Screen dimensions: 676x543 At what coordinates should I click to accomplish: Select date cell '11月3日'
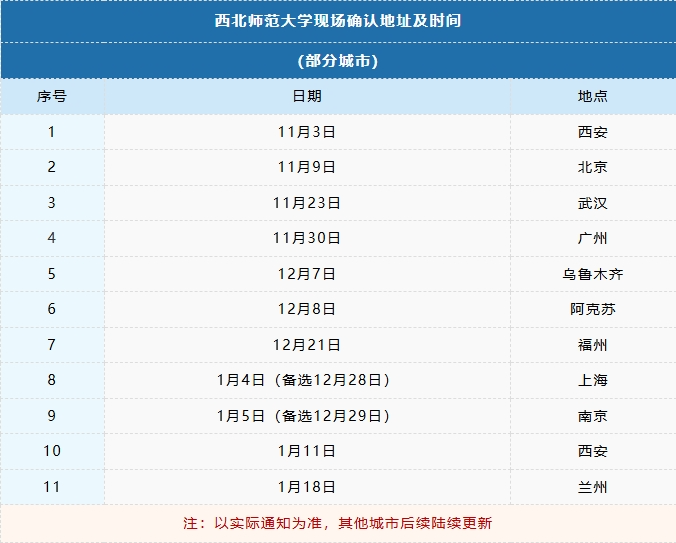[x=307, y=132]
